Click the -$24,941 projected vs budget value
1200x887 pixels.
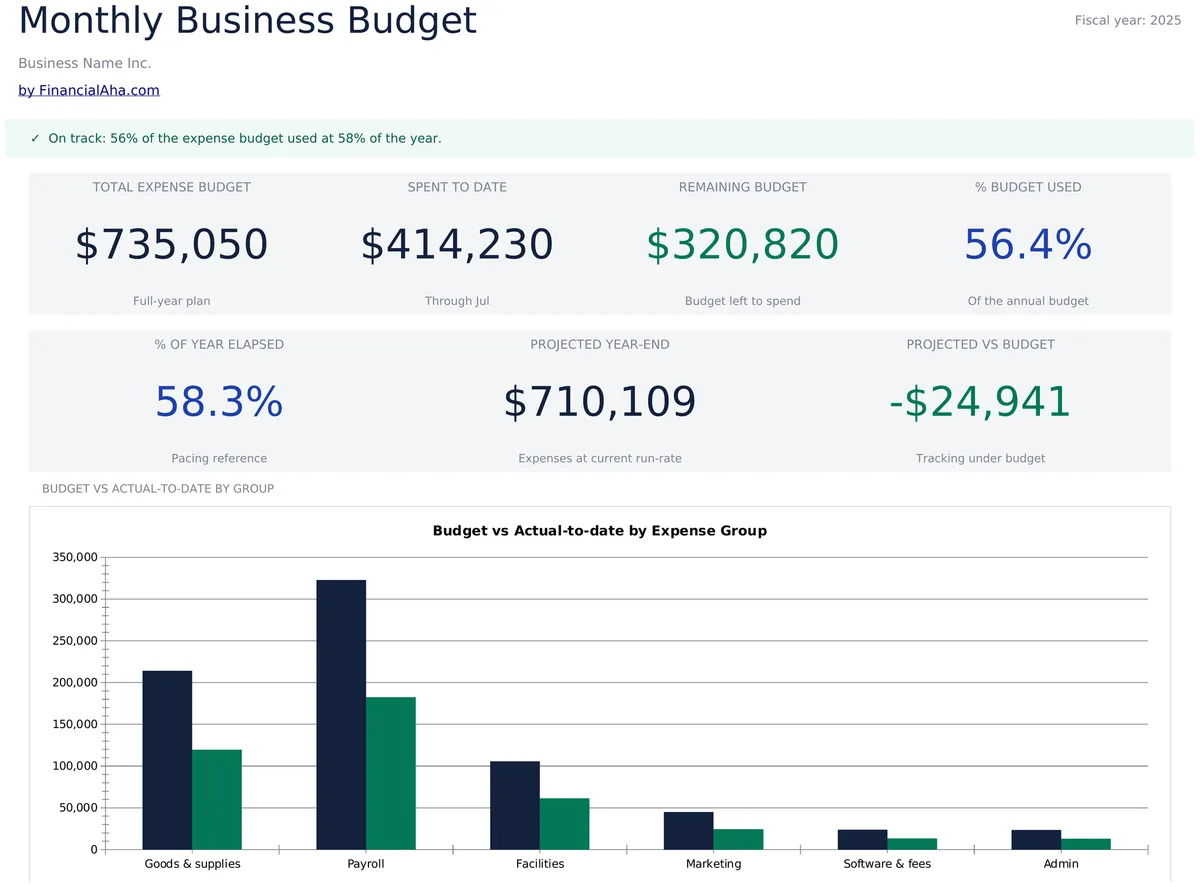[x=980, y=402]
